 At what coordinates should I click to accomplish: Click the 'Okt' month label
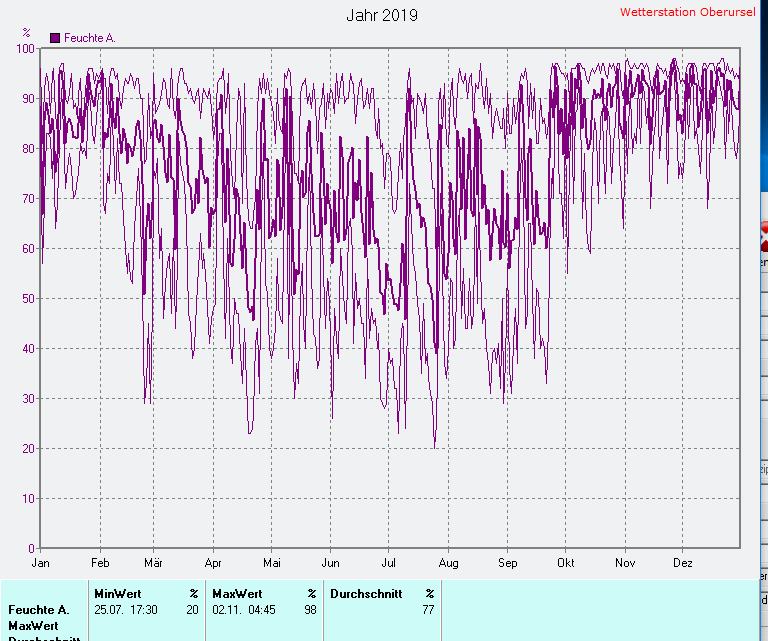pyautogui.click(x=566, y=563)
